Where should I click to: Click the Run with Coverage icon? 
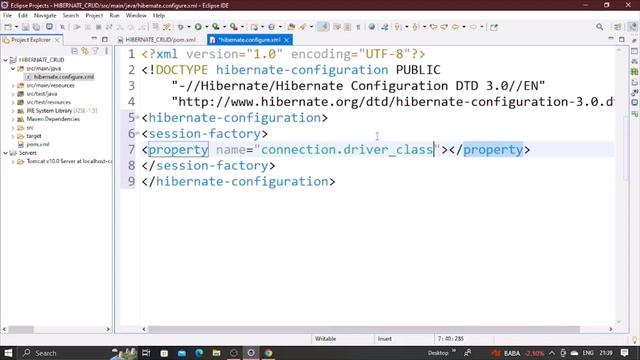[216, 27]
